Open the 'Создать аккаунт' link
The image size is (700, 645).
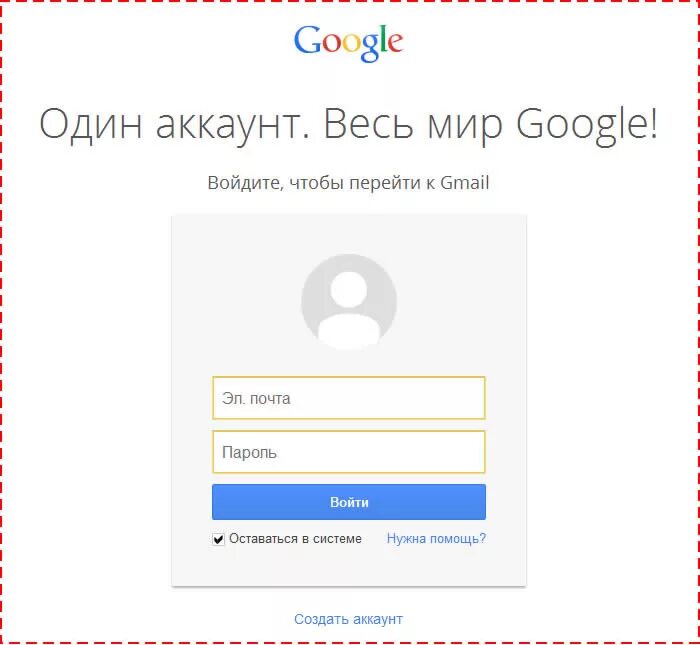[349, 619]
